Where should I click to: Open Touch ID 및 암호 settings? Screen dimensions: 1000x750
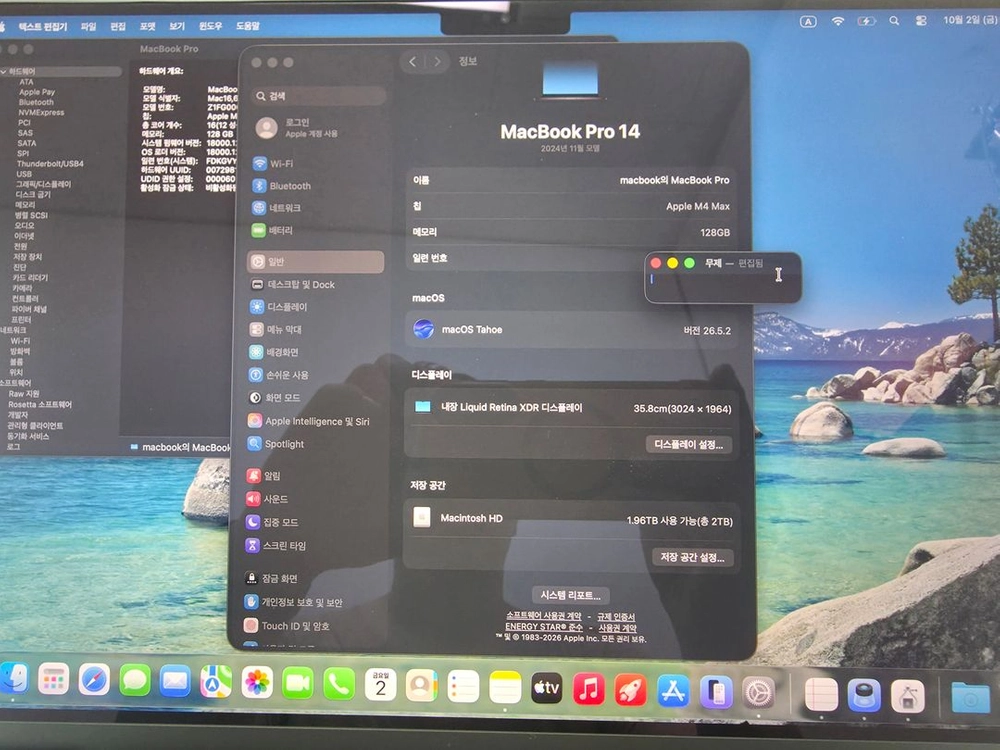pos(286,626)
